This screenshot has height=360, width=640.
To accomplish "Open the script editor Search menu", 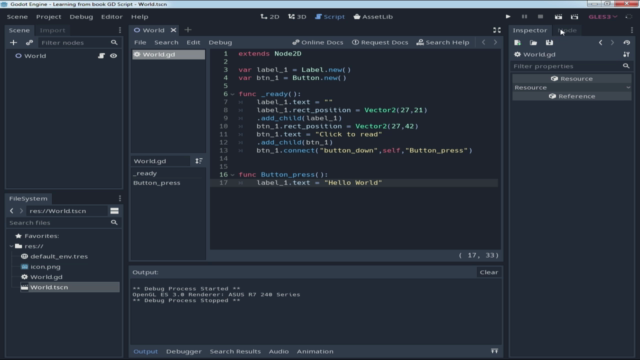I will pyautogui.click(x=166, y=42).
